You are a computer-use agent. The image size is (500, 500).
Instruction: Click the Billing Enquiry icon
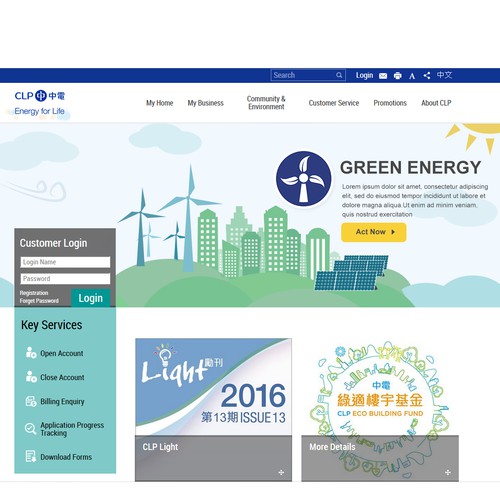tap(31, 401)
